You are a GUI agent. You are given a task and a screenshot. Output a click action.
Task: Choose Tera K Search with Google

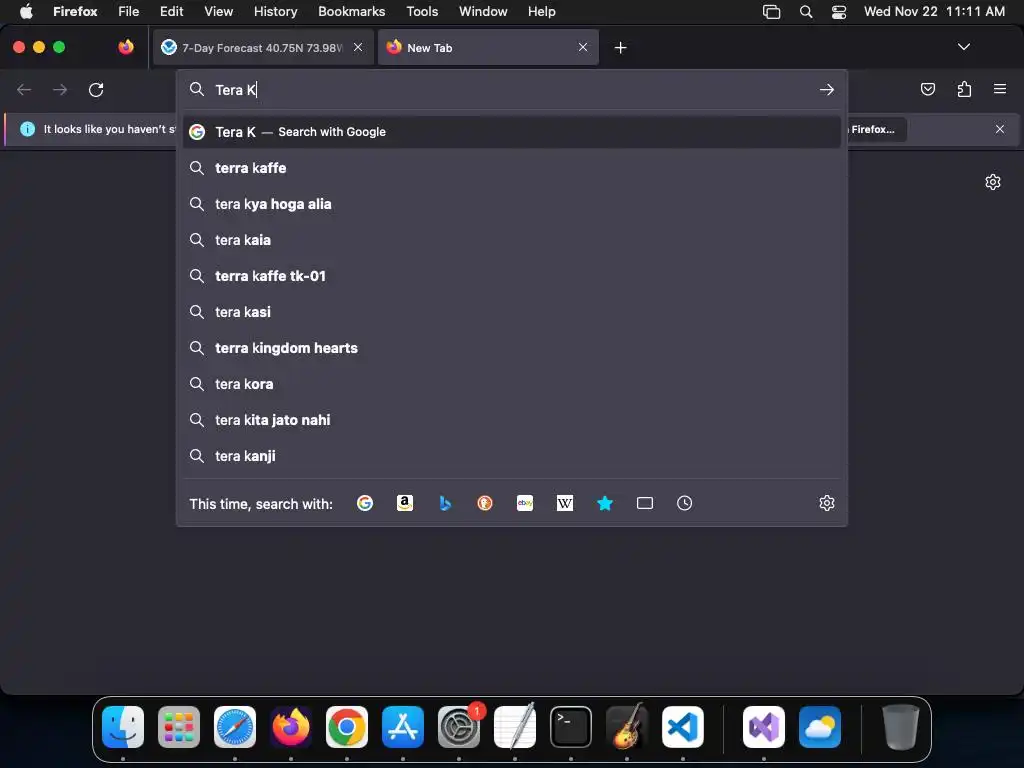(x=511, y=132)
